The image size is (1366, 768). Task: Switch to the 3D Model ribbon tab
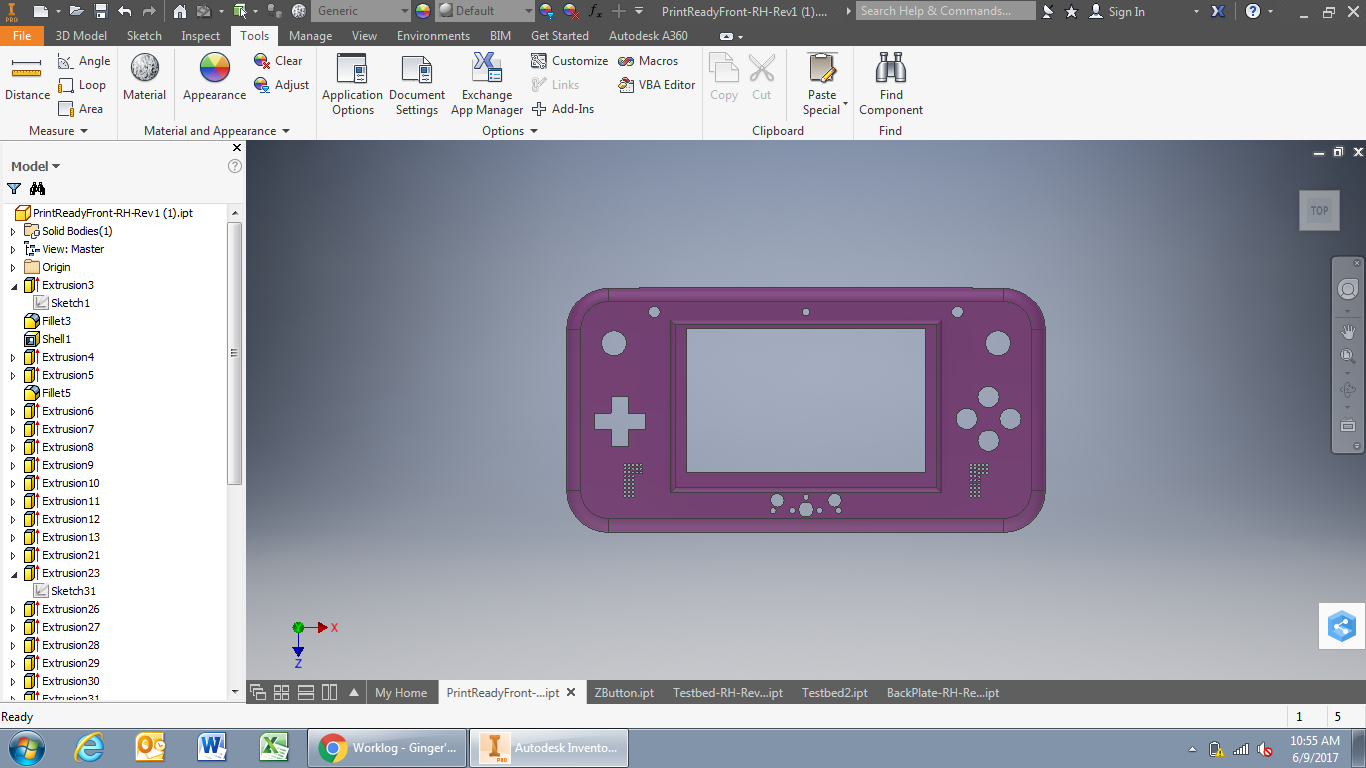pos(81,35)
